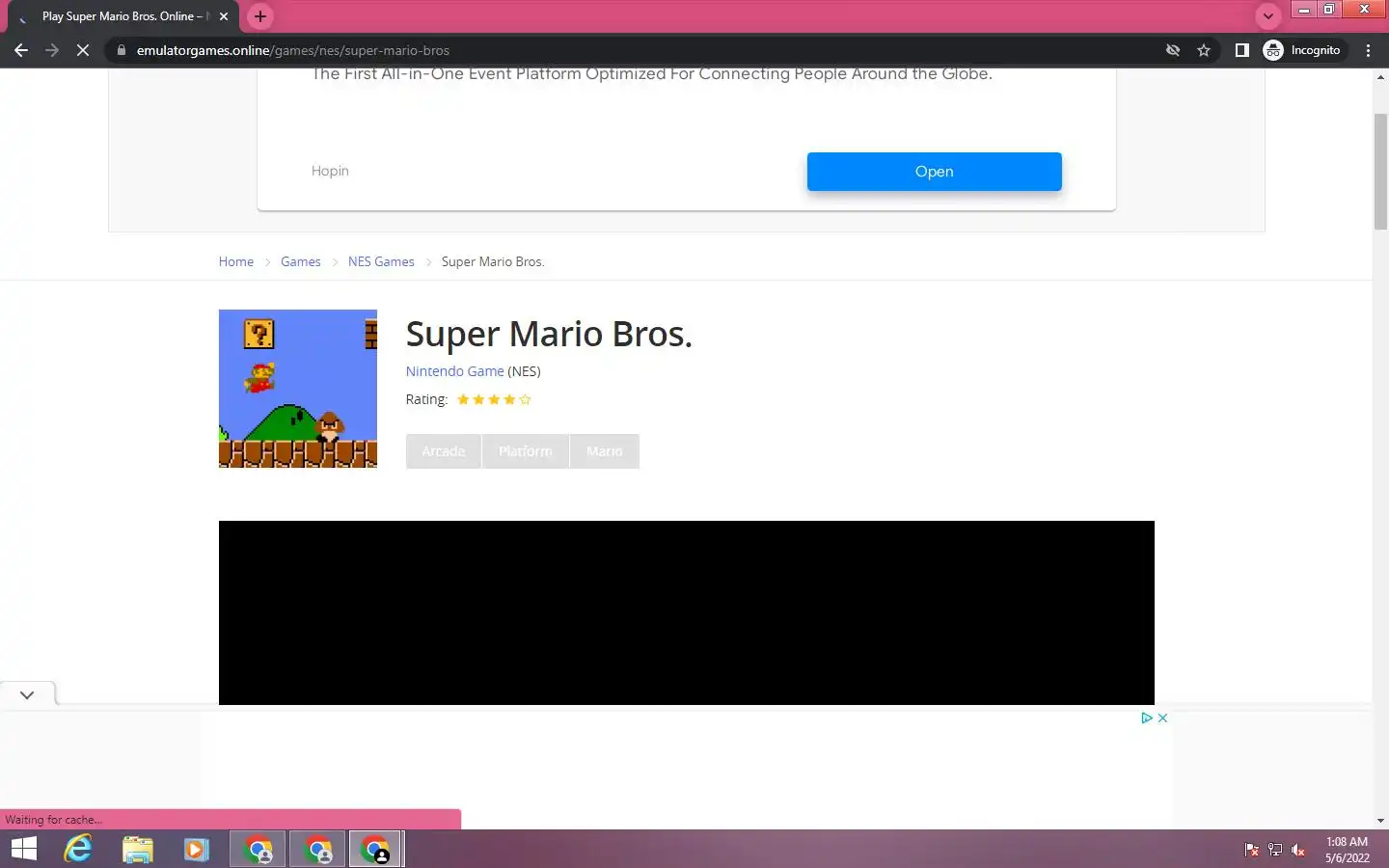Click the crossed-out eye icon in the address bar
Viewport: 1389px width, 868px height.
[1173, 50]
